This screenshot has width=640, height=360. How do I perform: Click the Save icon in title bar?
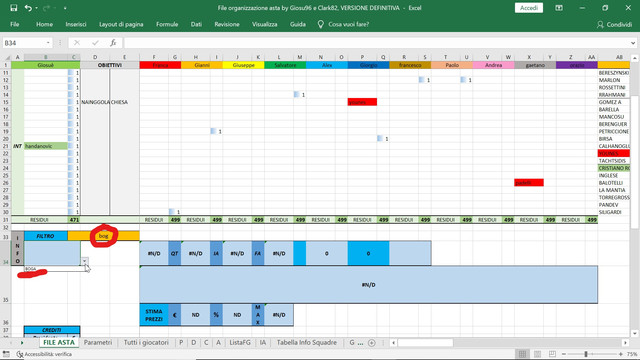coord(13,8)
